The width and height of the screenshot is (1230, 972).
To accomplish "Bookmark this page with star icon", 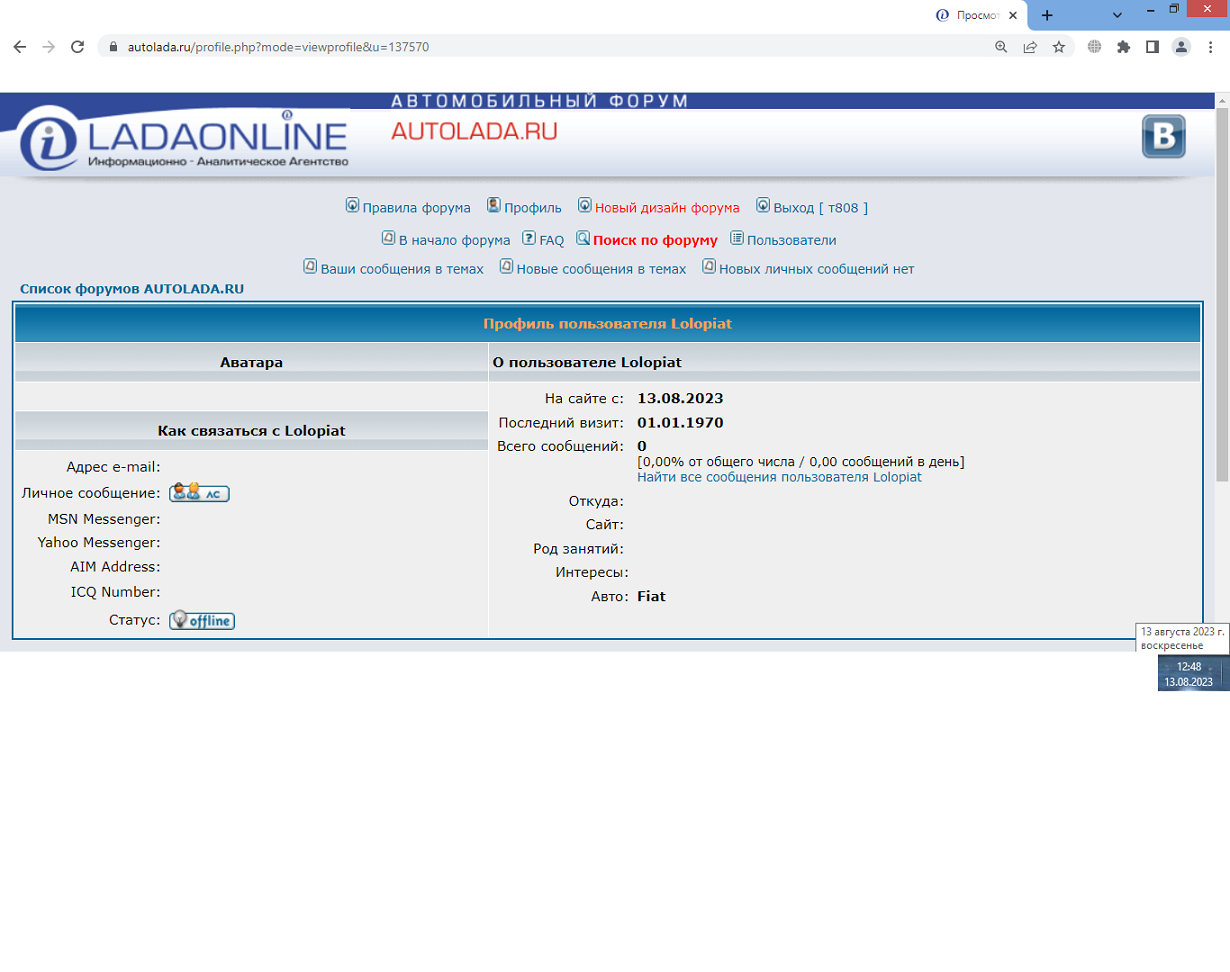I will pos(1058,47).
